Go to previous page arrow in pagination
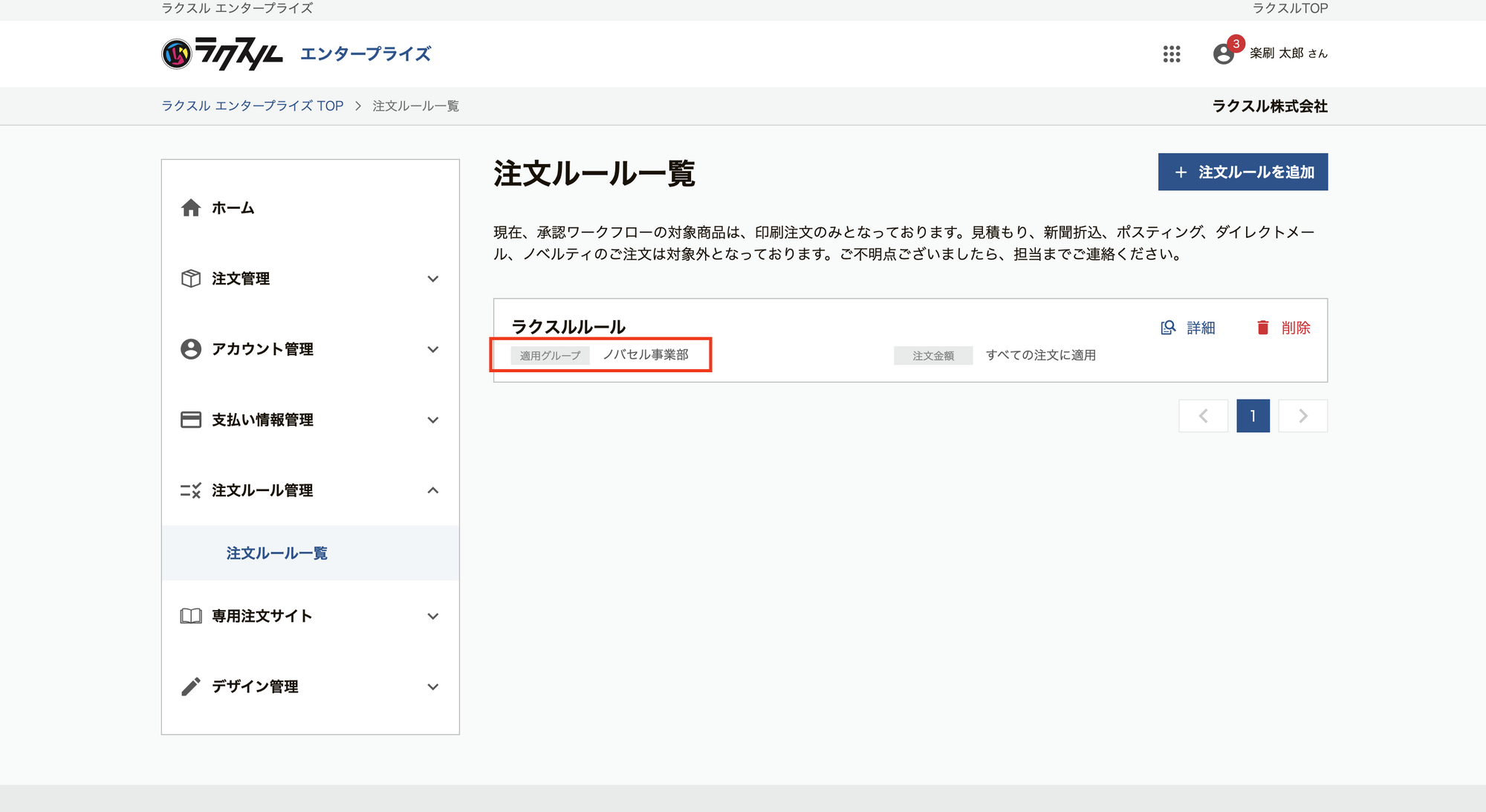1486x812 pixels. click(1204, 416)
